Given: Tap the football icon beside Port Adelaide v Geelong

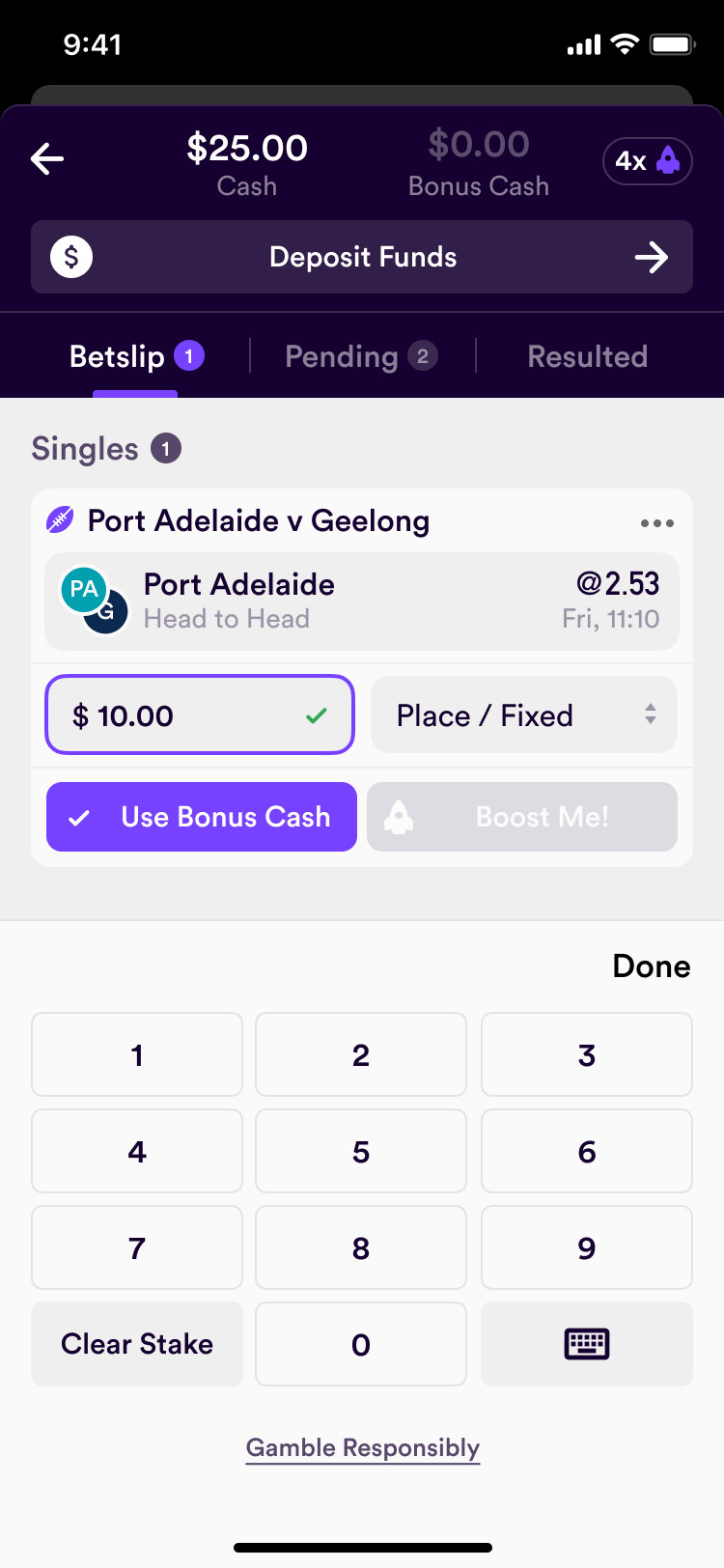Looking at the screenshot, I should [61, 520].
